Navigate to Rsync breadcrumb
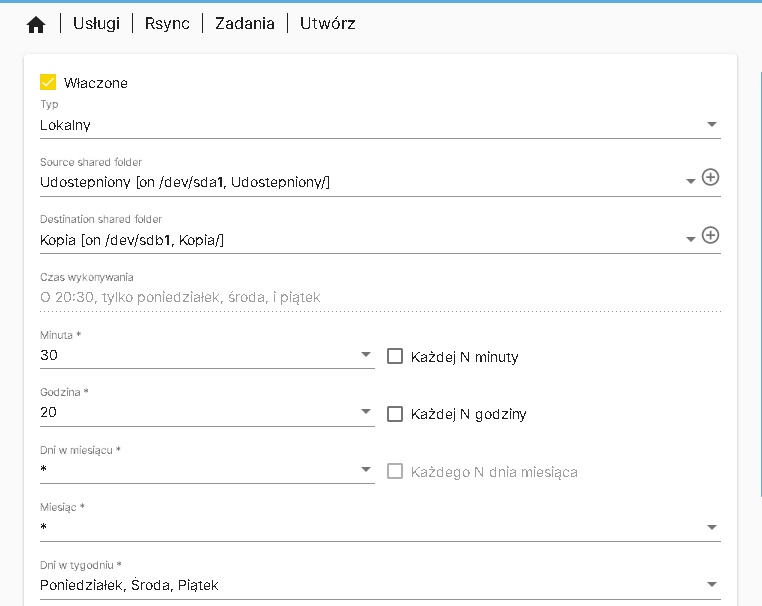The width and height of the screenshot is (762, 606). (168, 24)
